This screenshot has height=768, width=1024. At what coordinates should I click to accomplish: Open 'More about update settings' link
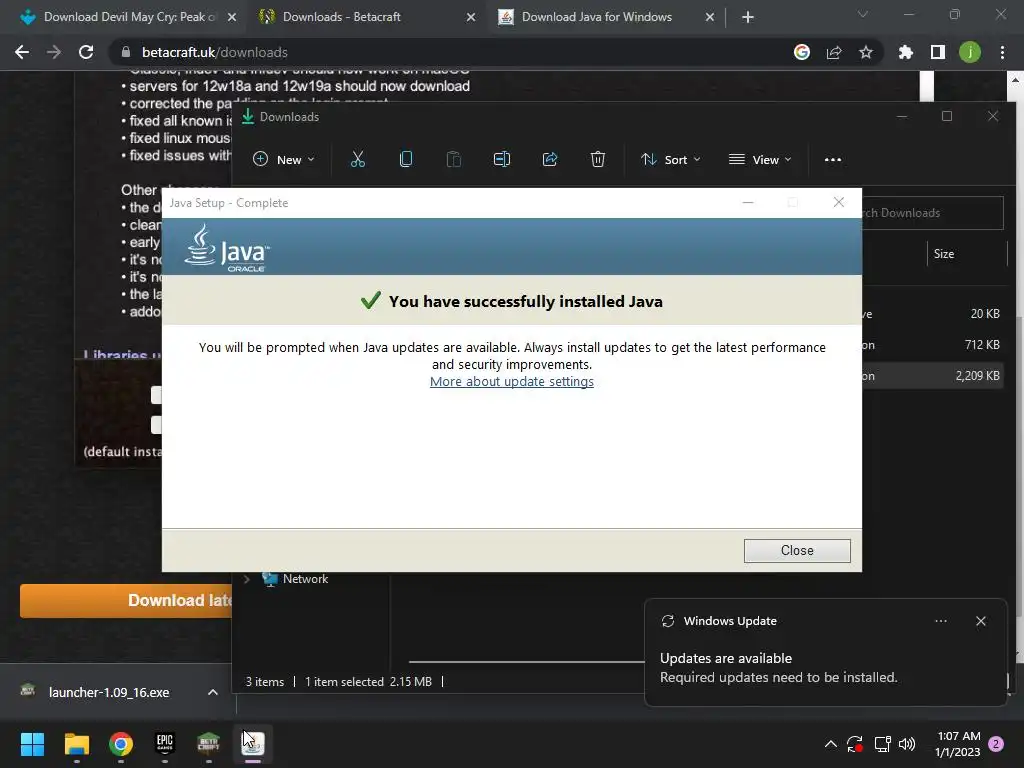[511, 381]
